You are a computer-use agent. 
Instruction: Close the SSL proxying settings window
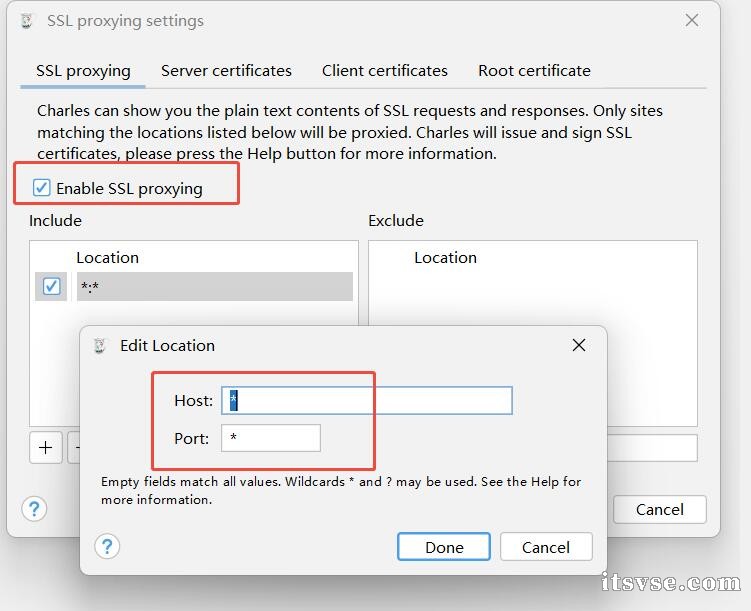pos(691,21)
